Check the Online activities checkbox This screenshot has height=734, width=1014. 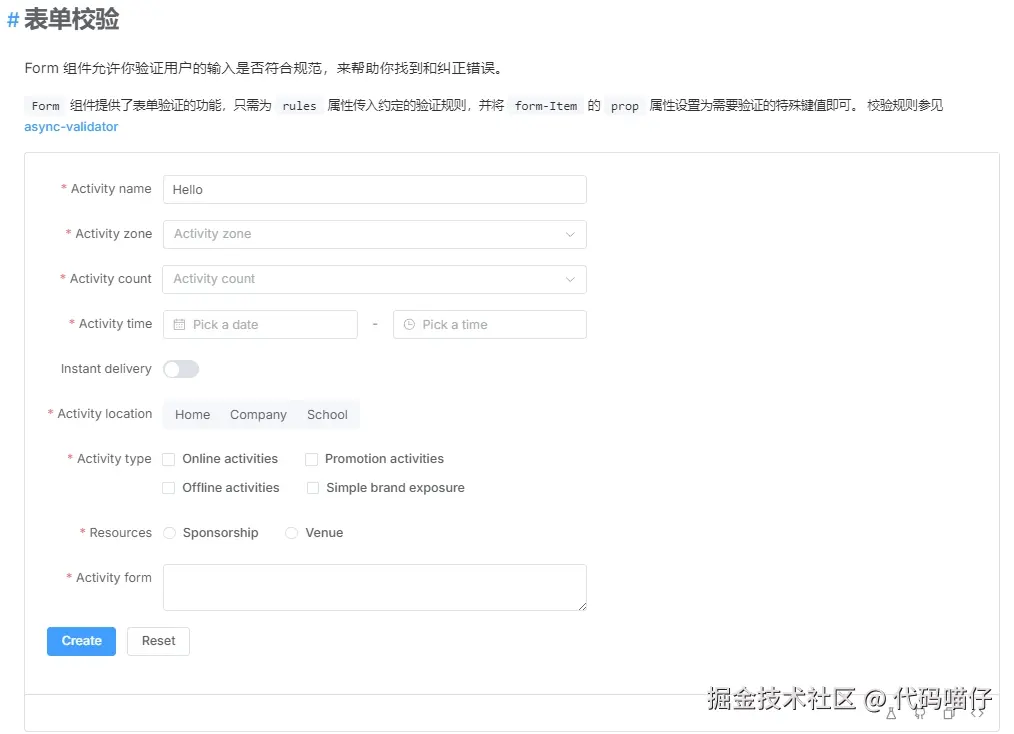[169, 459]
